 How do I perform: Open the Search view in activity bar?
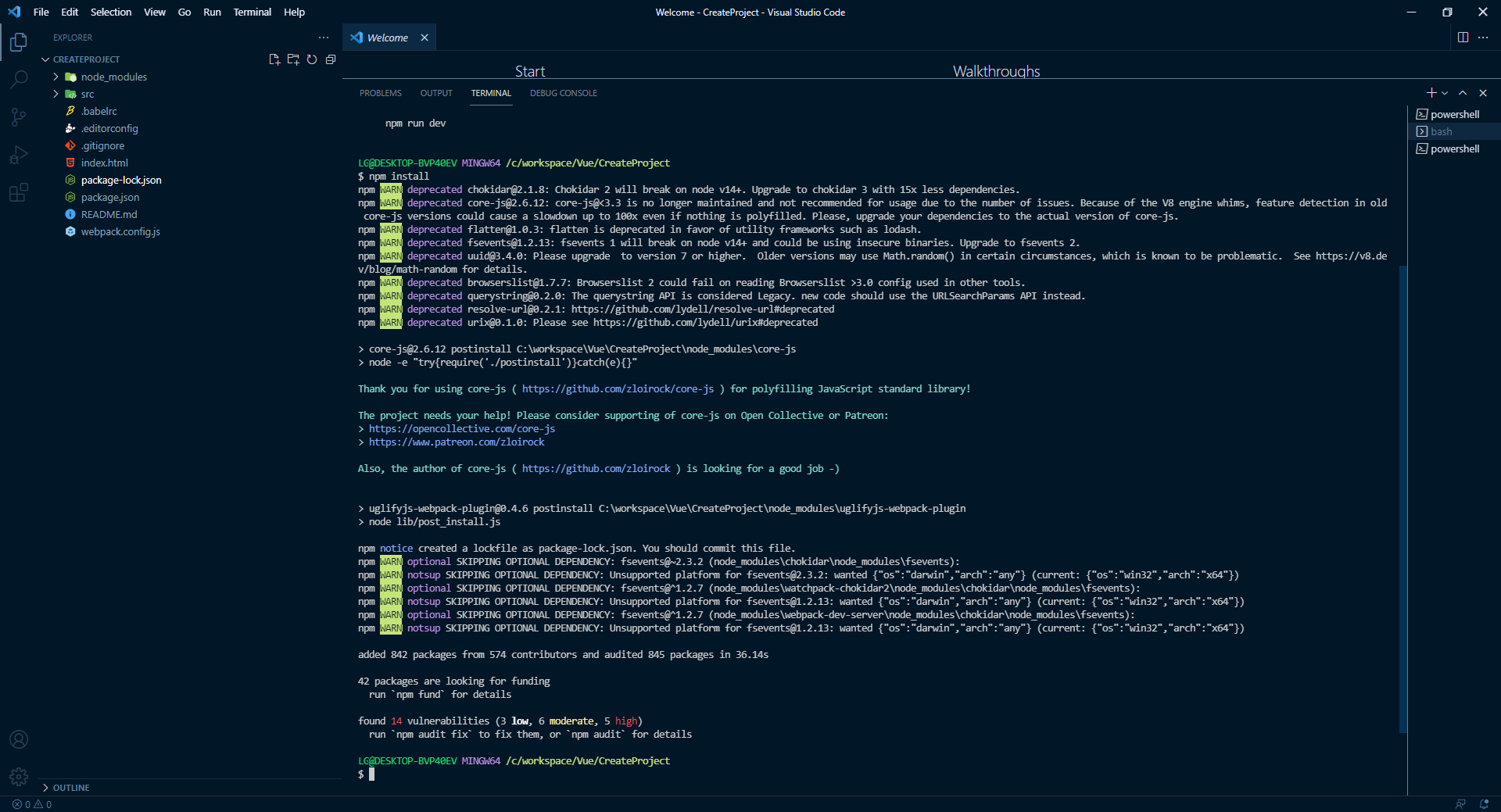(x=19, y=79)
